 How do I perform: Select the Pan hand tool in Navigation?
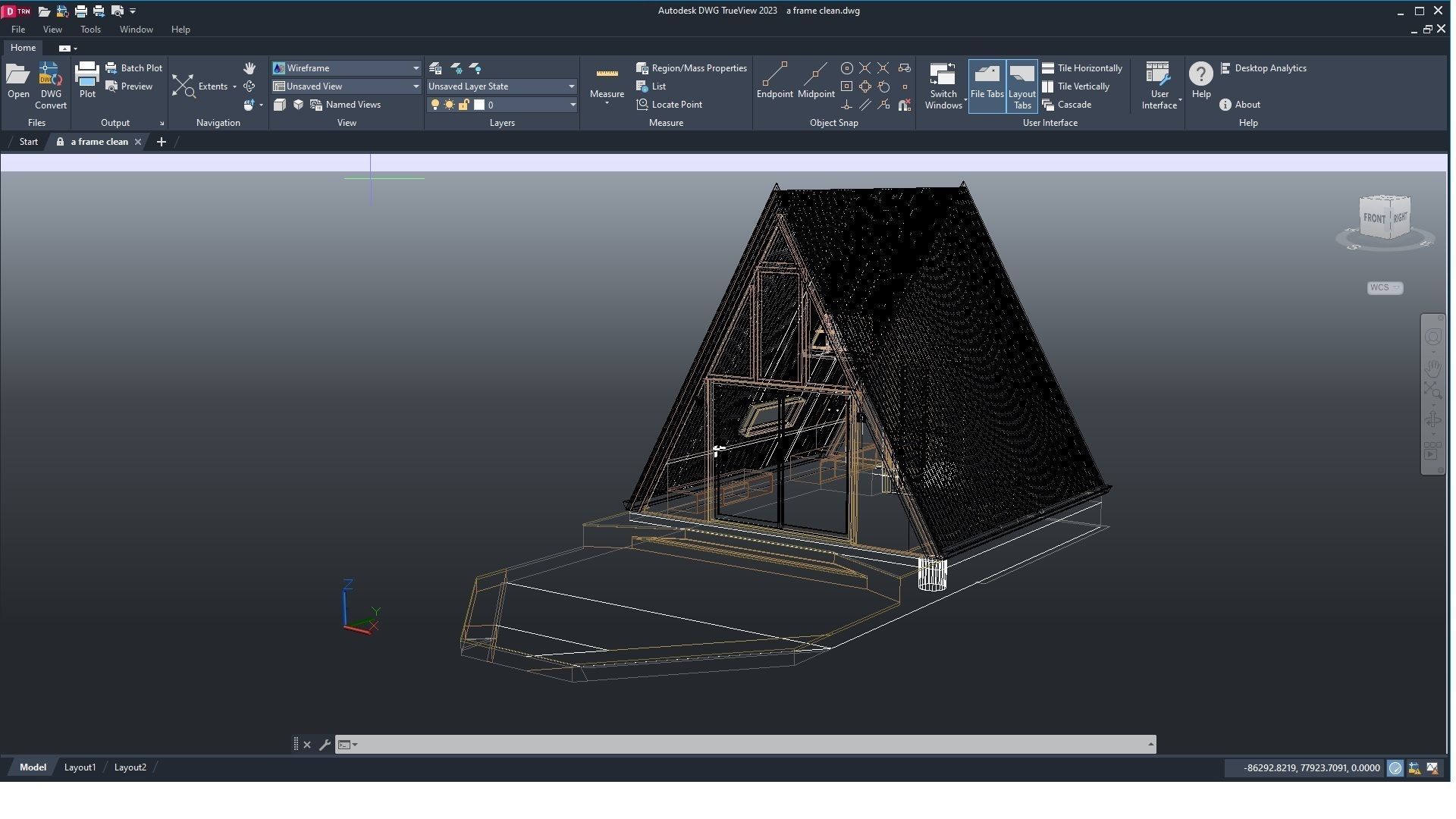coord(249,68)
